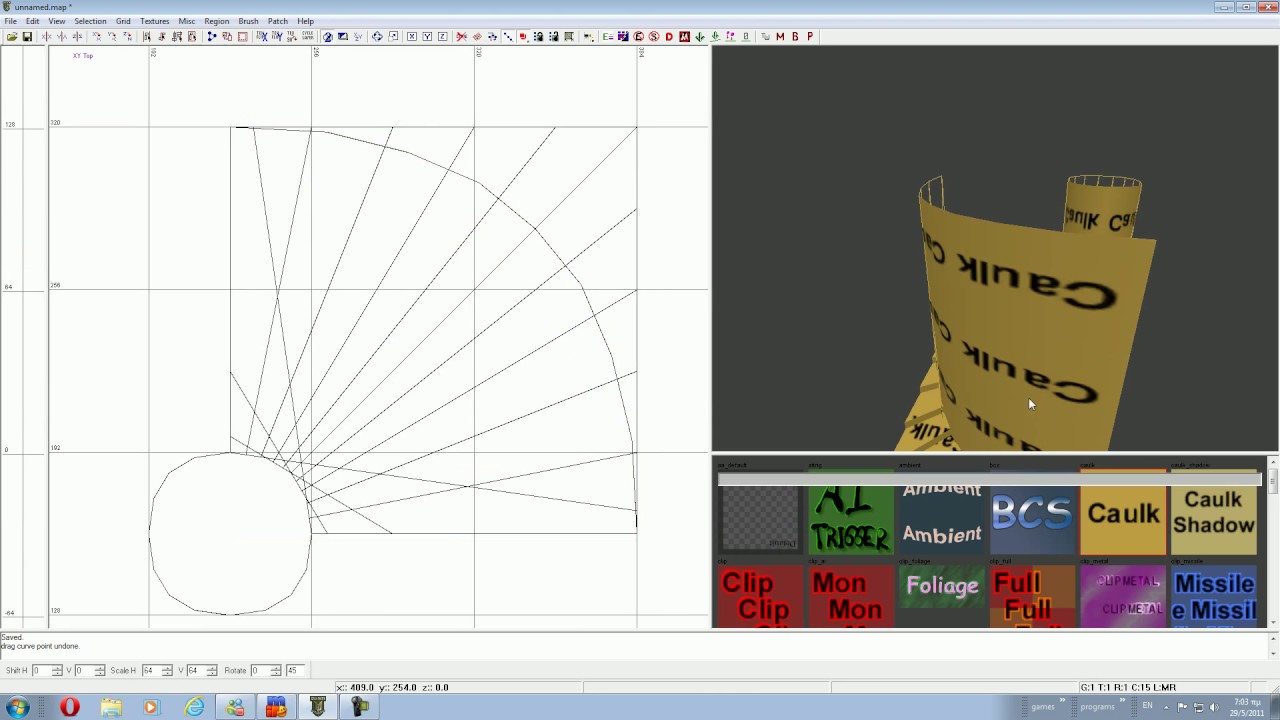Select the clipper scissors tool

[x=461, y=37]
